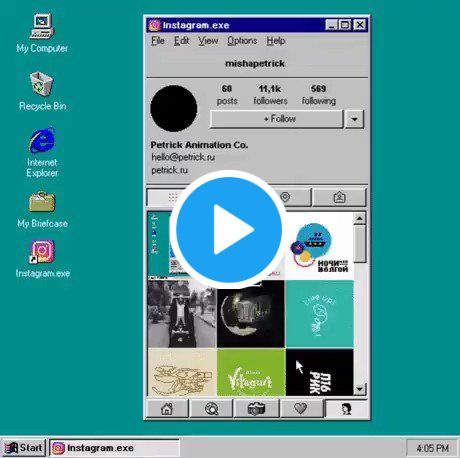
Task: Click the 569 following count
Action: (319, 94)
